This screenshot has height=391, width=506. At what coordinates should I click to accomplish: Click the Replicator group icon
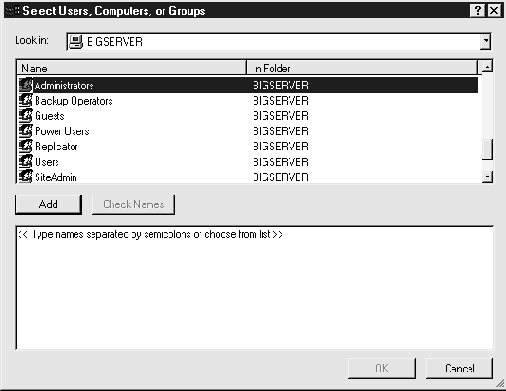click(26, 146)
